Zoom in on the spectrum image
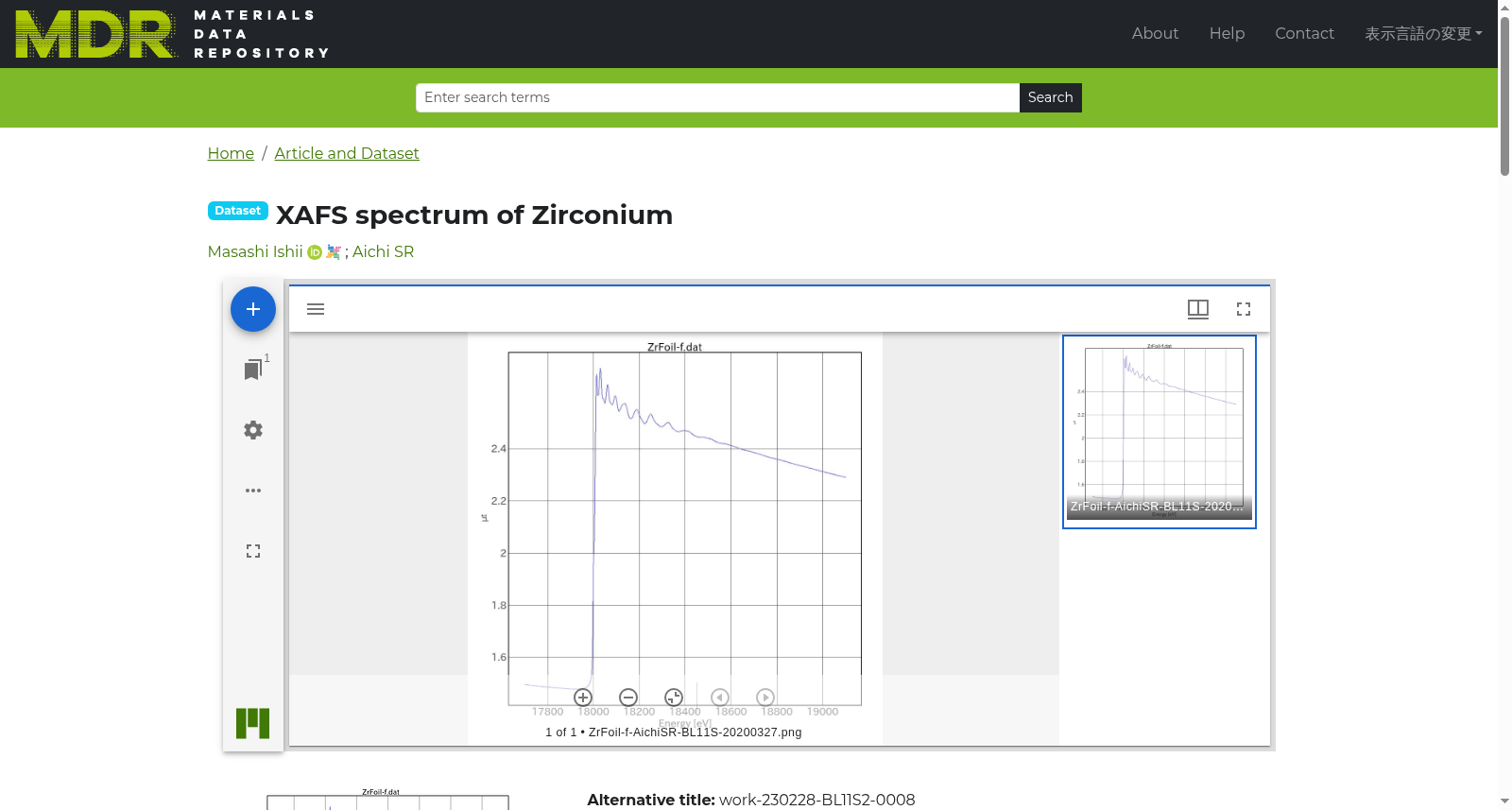 tap(583, 698)
